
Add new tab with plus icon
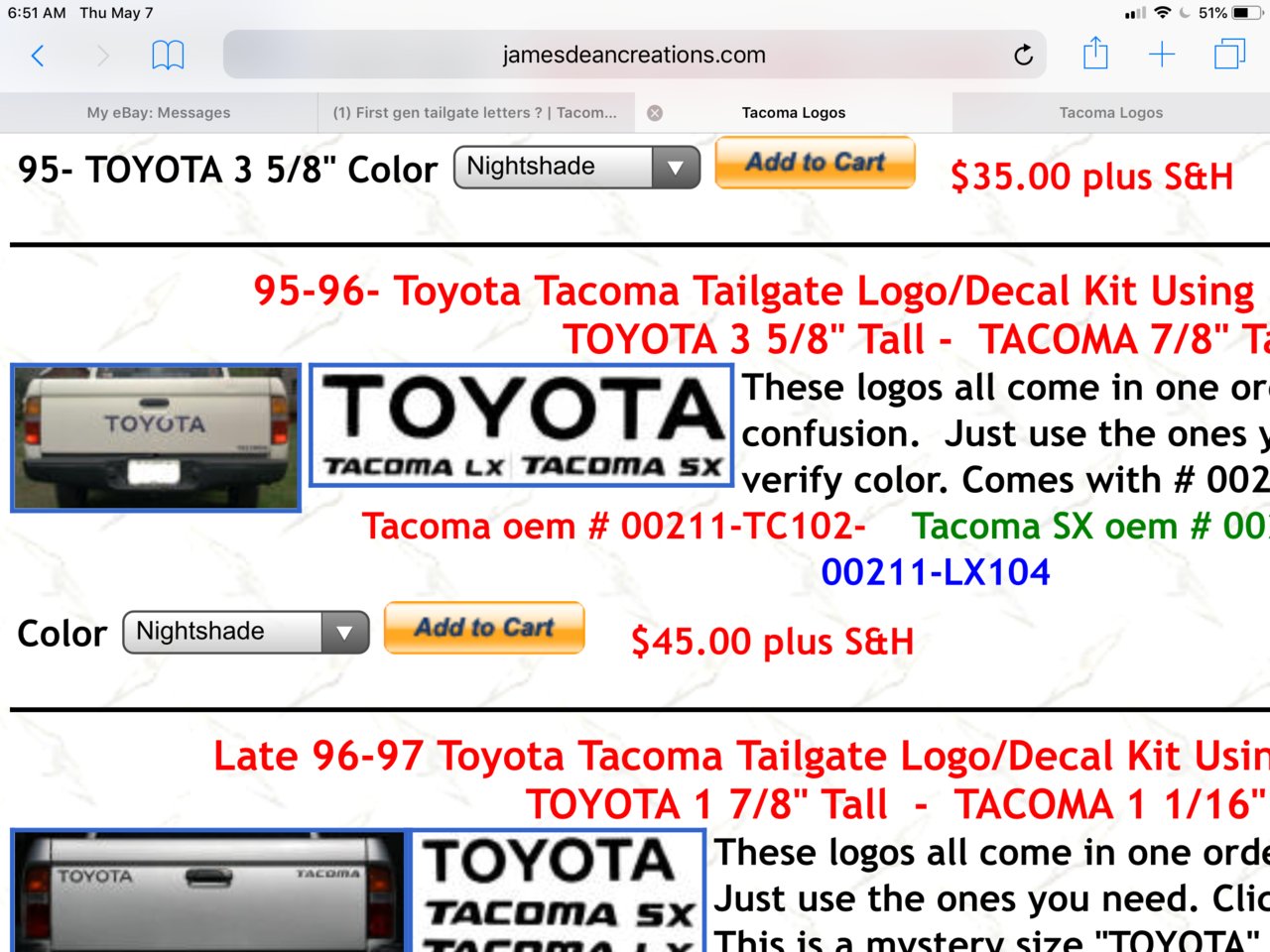pyautogui.click(x=1162, y=55)
